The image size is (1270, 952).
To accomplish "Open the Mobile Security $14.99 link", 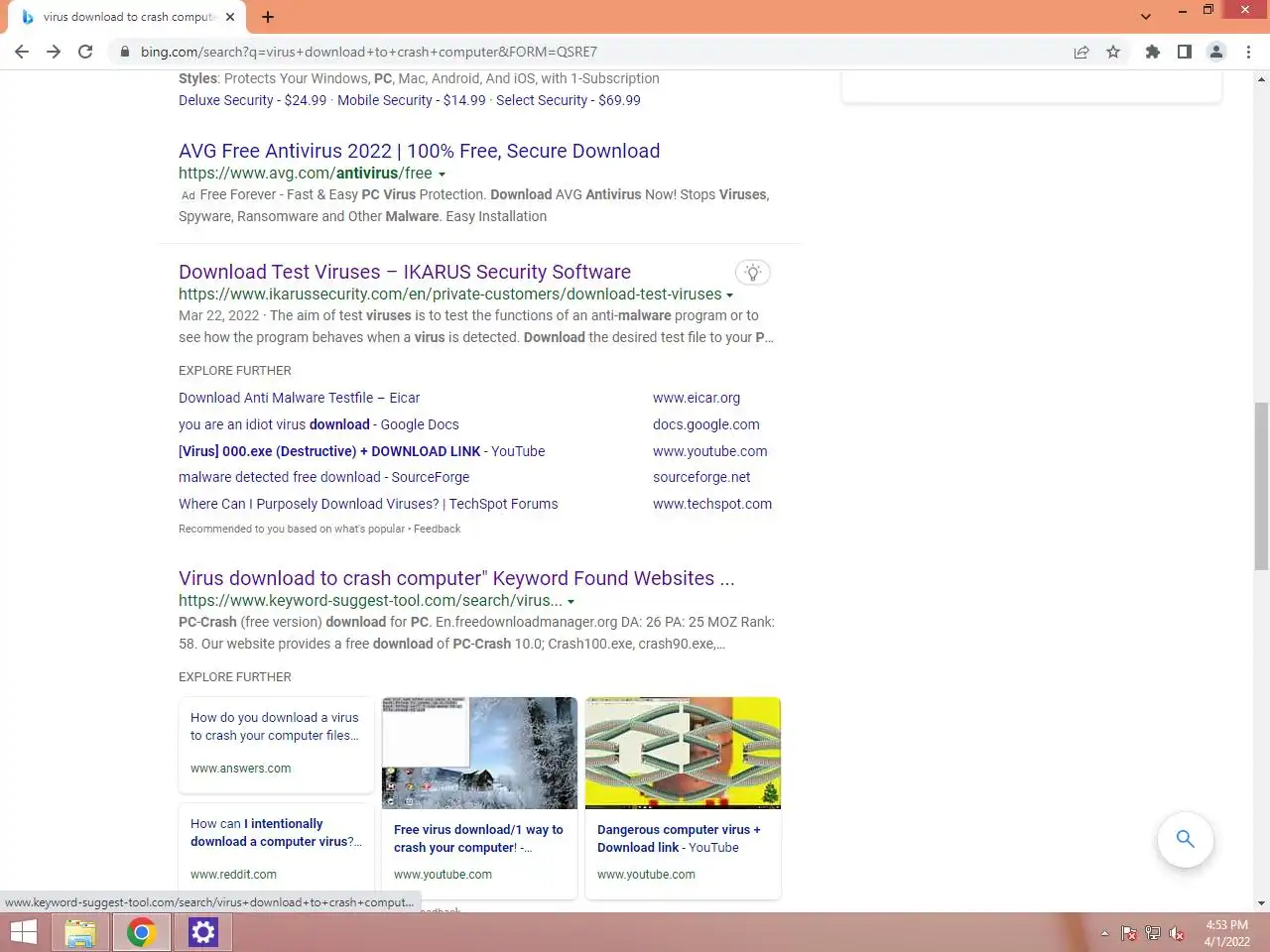I will click(412, 100).
